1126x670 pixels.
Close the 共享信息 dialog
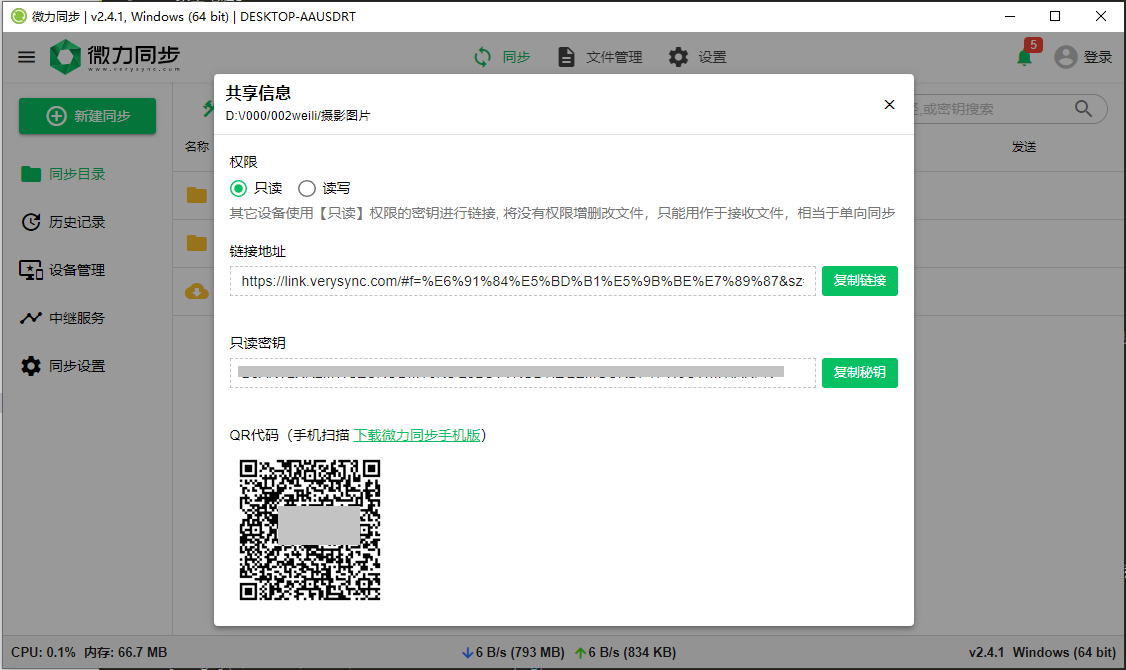[889, 105]
